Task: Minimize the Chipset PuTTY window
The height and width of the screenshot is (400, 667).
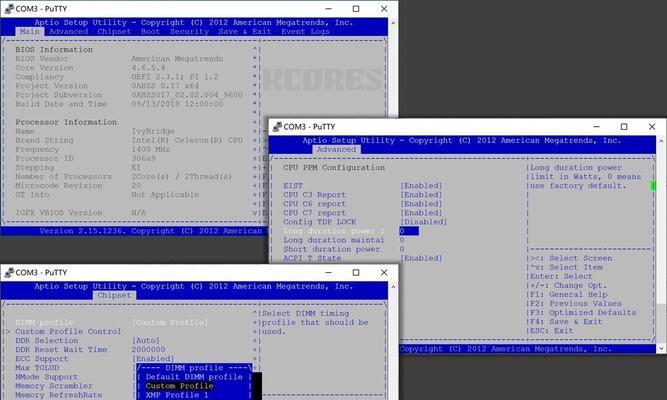Action: point(328,272)
